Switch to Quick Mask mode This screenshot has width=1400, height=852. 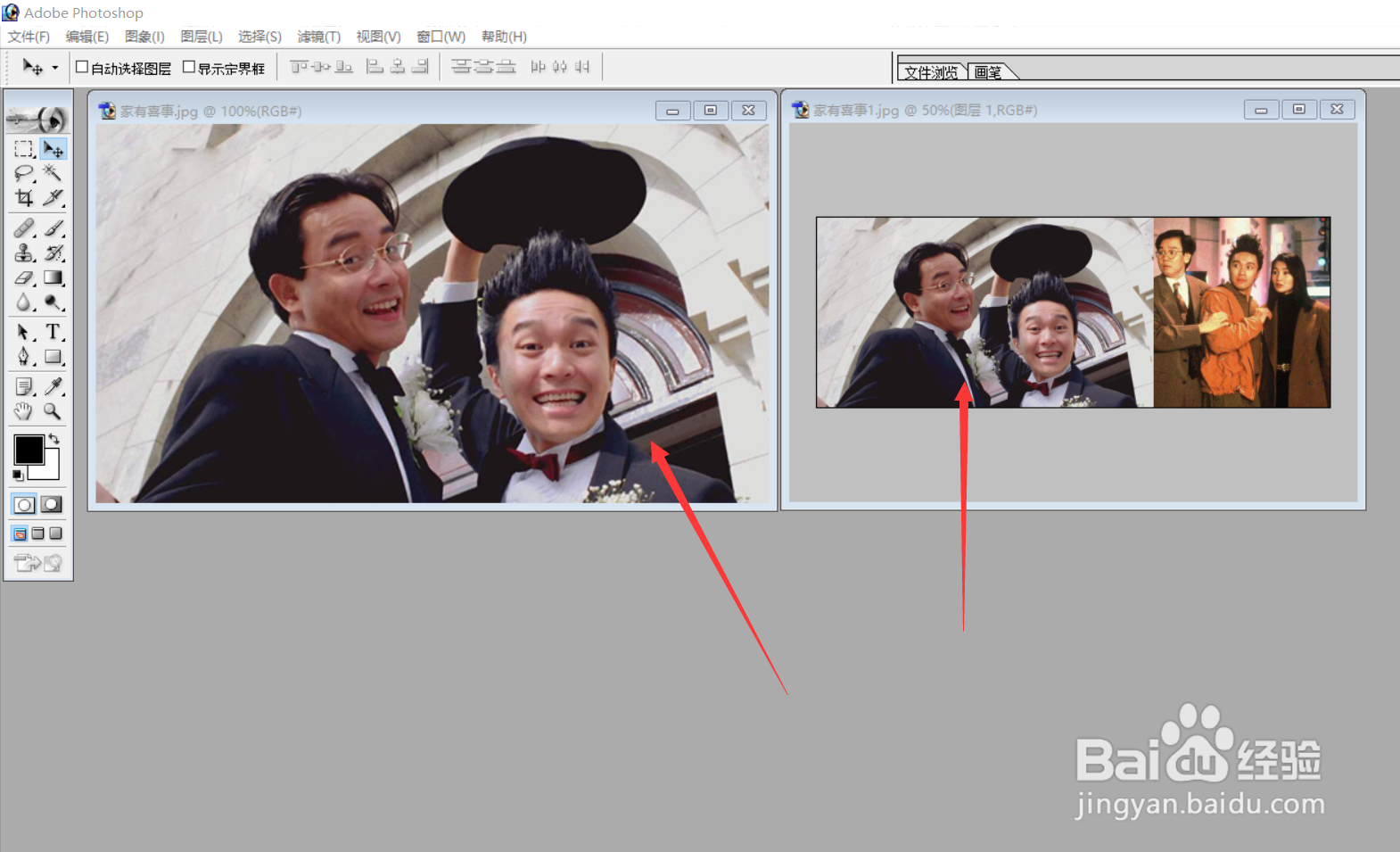click(52, 504)
